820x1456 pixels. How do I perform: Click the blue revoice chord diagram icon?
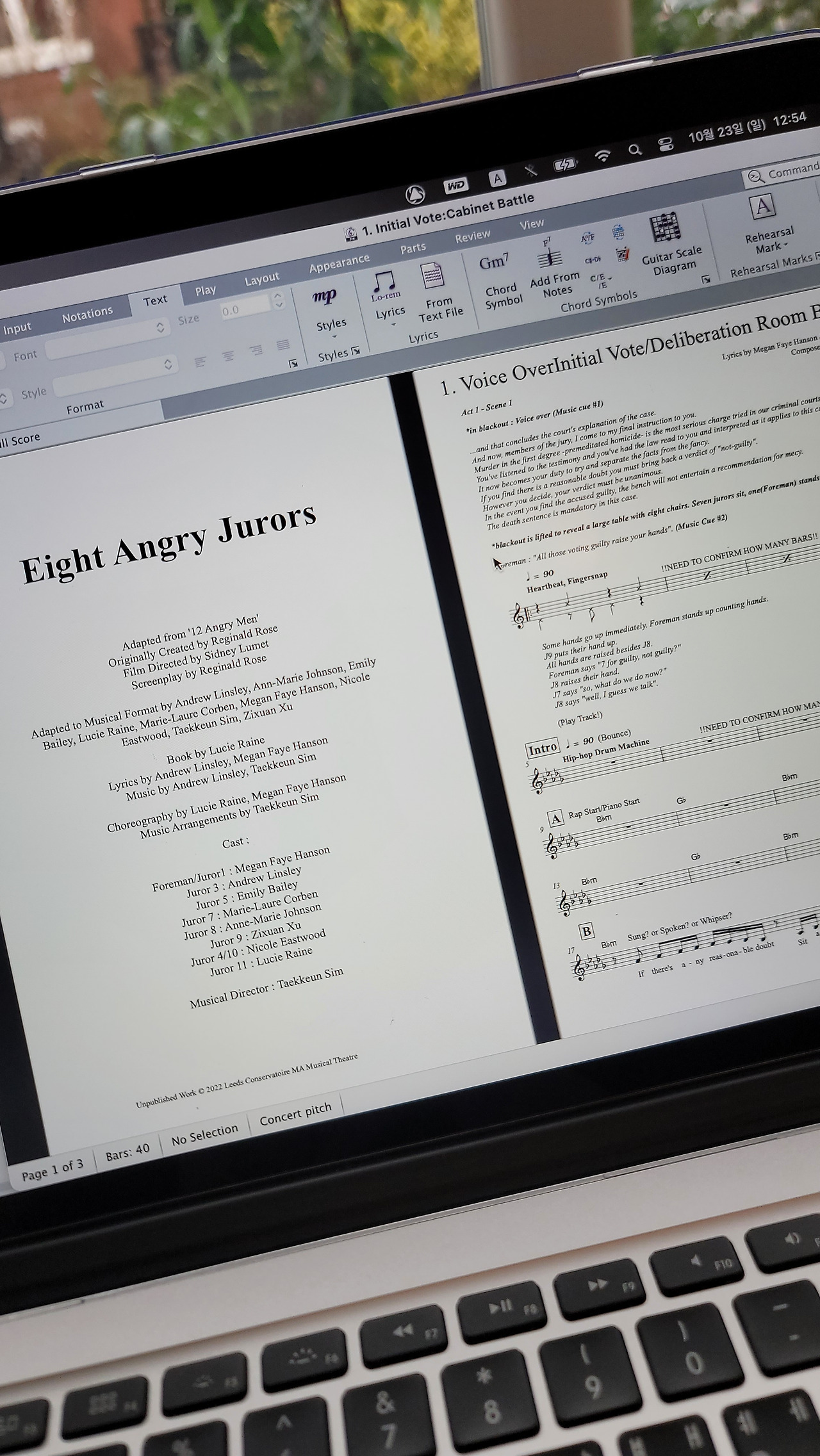(x=618, y=231)
